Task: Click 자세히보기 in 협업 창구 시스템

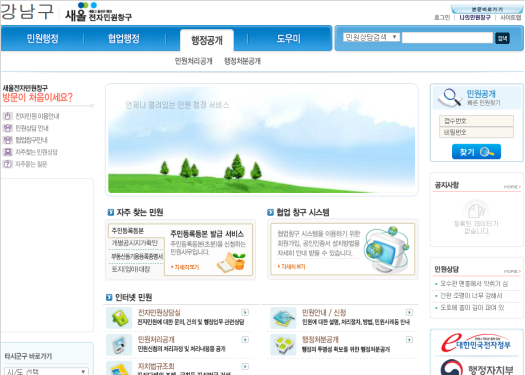Action: (291, 267)
